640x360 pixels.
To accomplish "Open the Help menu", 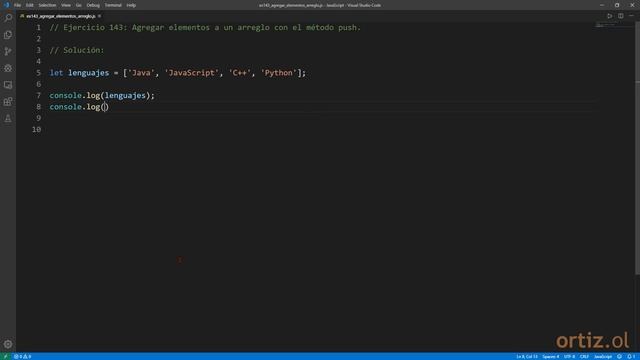I will pyautogui.click(x=131, y=5).
